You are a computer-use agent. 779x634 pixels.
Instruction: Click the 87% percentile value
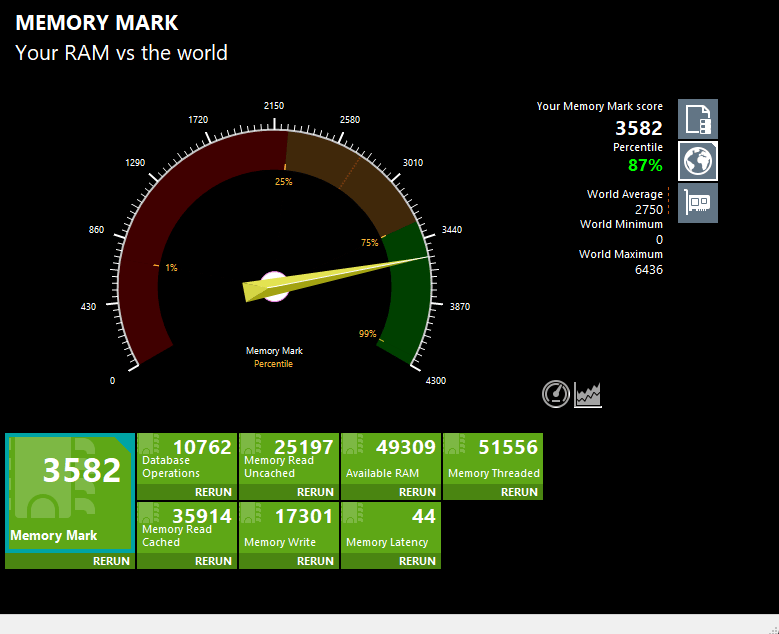point(645,165)
